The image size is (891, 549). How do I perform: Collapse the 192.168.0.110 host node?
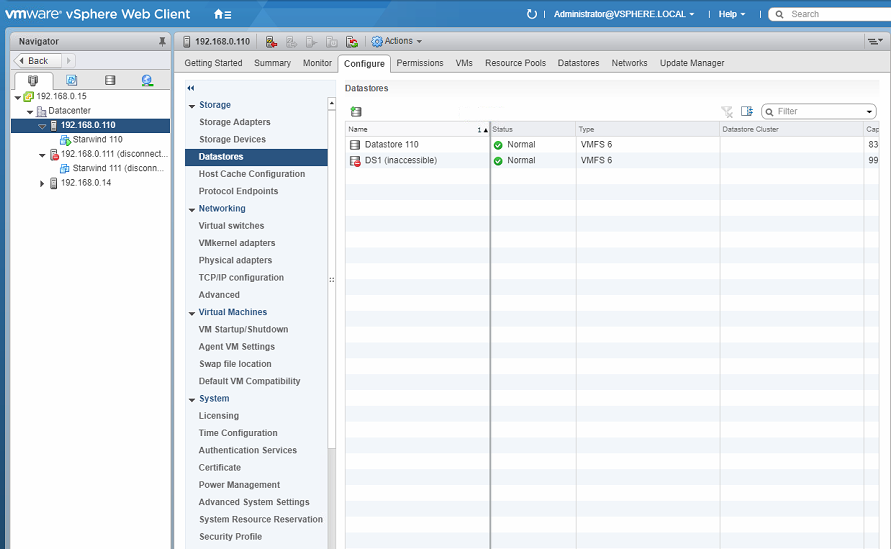[x=42, y=126]
